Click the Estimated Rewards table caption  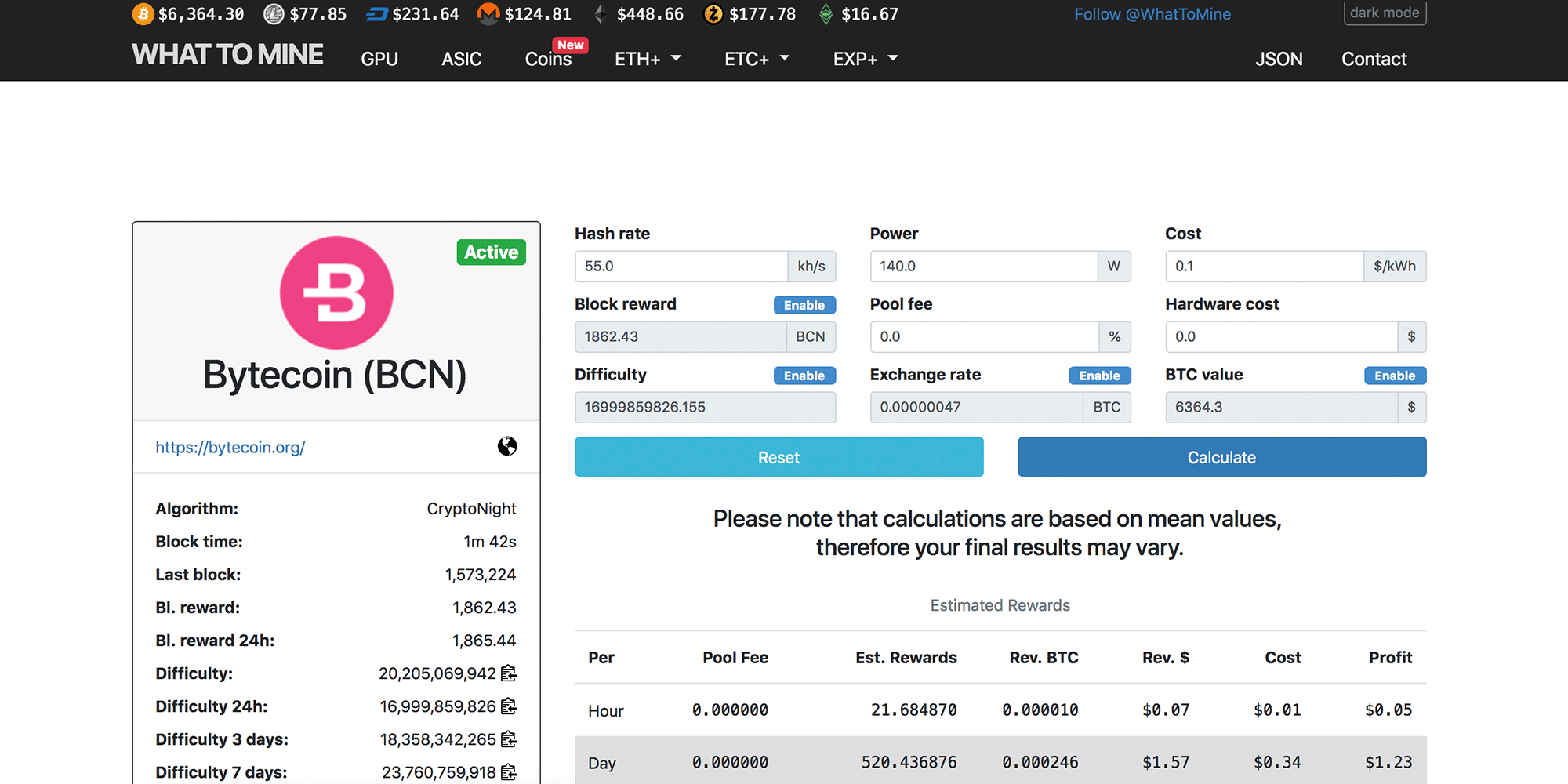click(x=1000, y=605)
